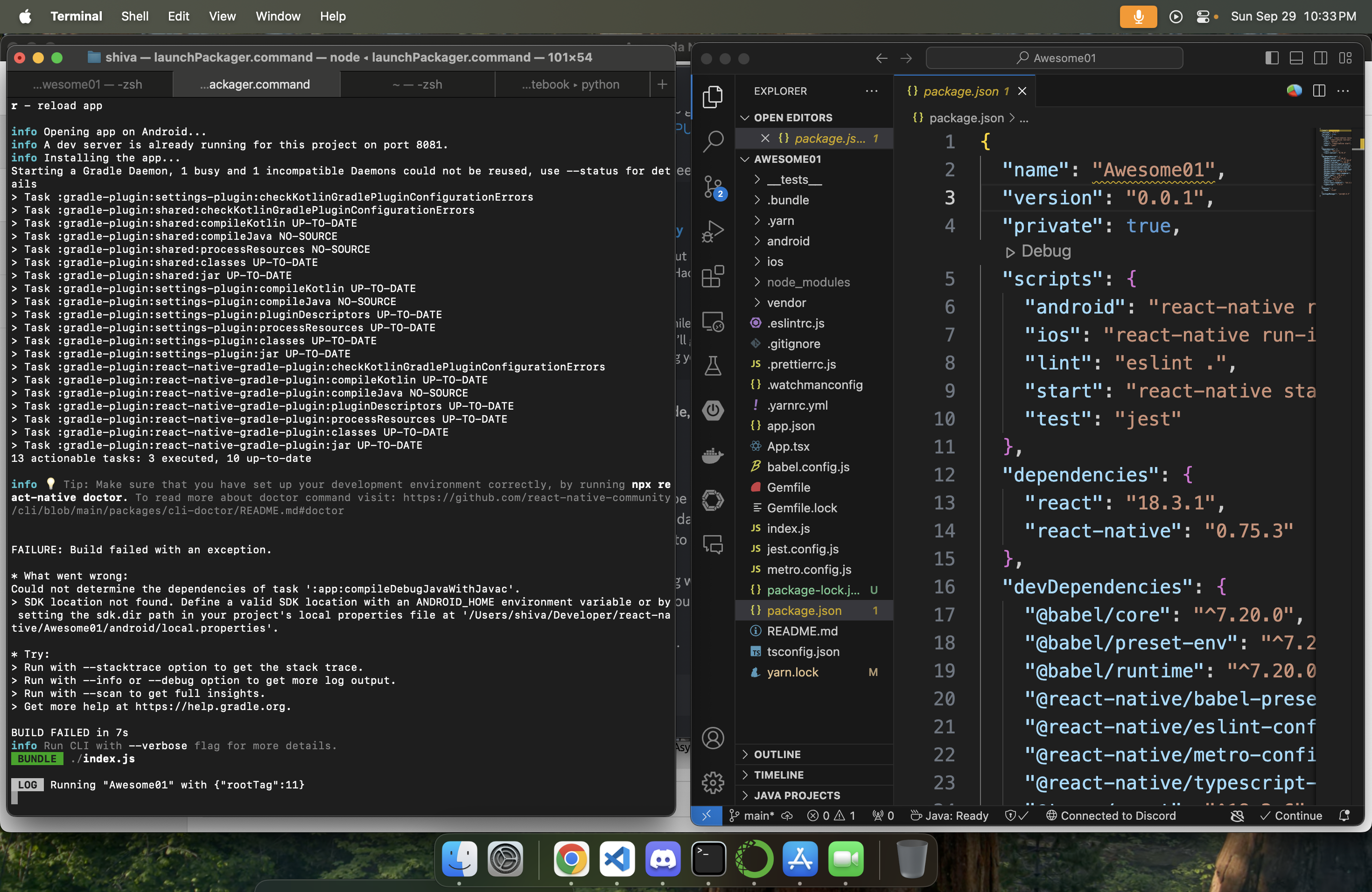Open Source Control view with 2 changes

tap(713, 186)
